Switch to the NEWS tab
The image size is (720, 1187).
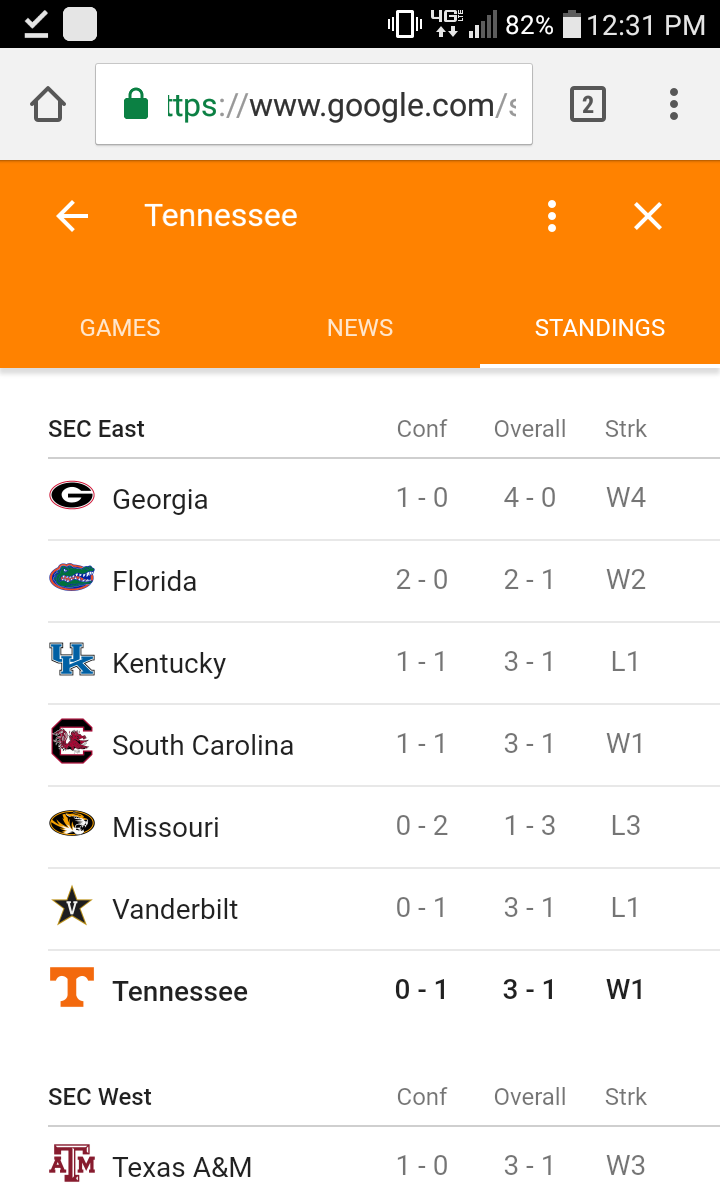tap(360, 328)
